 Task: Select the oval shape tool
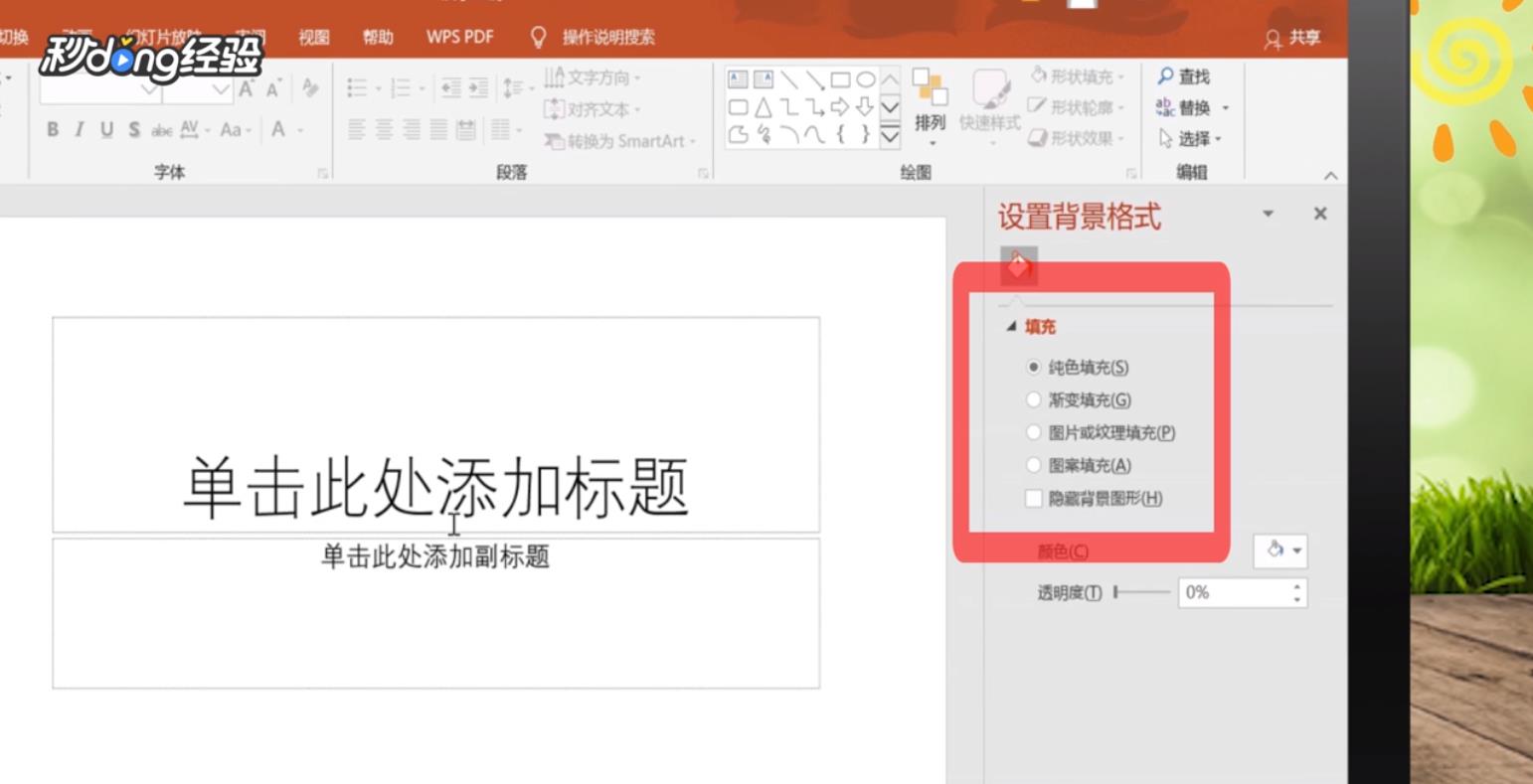868,78
